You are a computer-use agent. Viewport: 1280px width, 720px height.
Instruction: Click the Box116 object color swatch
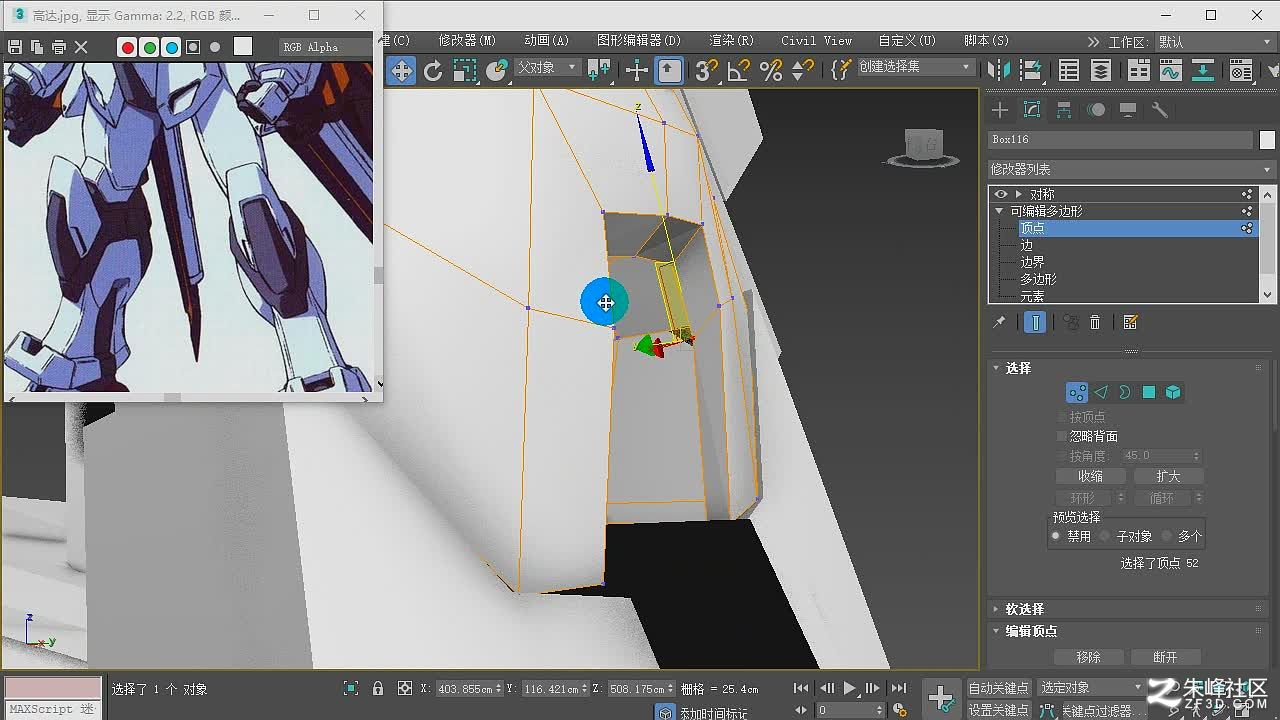pos(1267,140)
